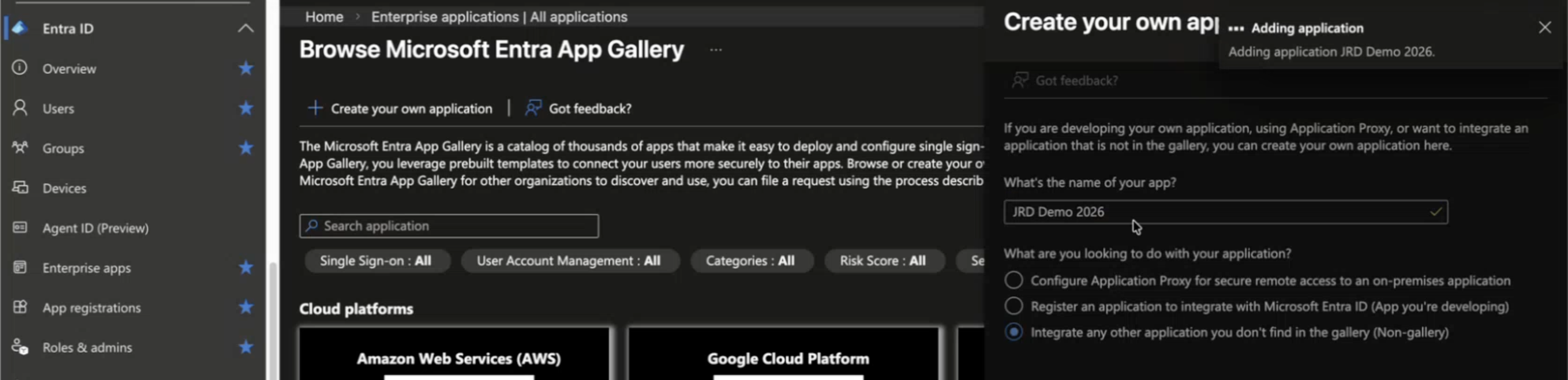Click the Entra ID logo icon

tap(20, 28)
